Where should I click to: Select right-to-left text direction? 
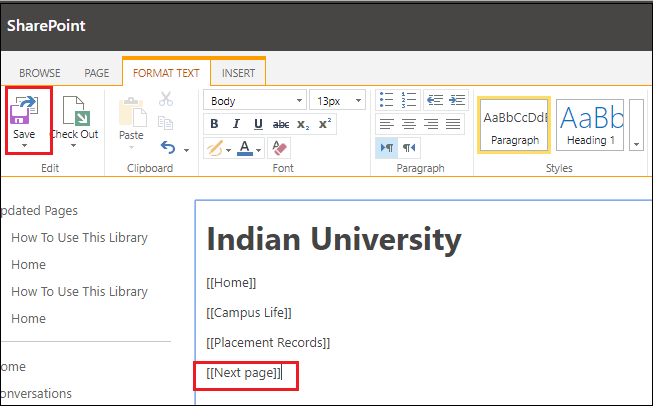click(x=409, y=148)
